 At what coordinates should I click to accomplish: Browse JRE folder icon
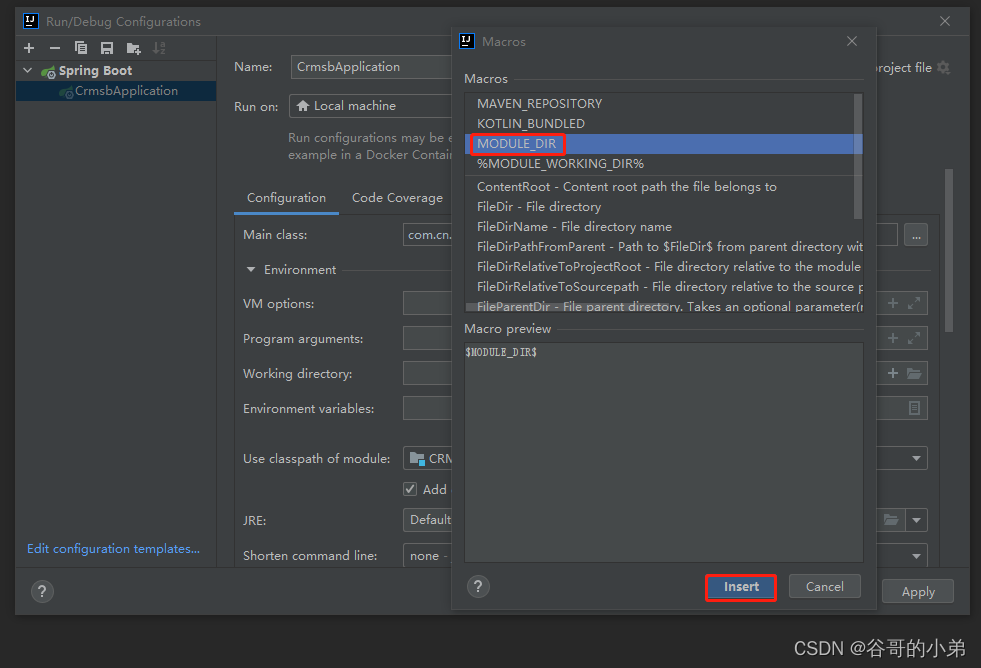click(x=891, y=520)
